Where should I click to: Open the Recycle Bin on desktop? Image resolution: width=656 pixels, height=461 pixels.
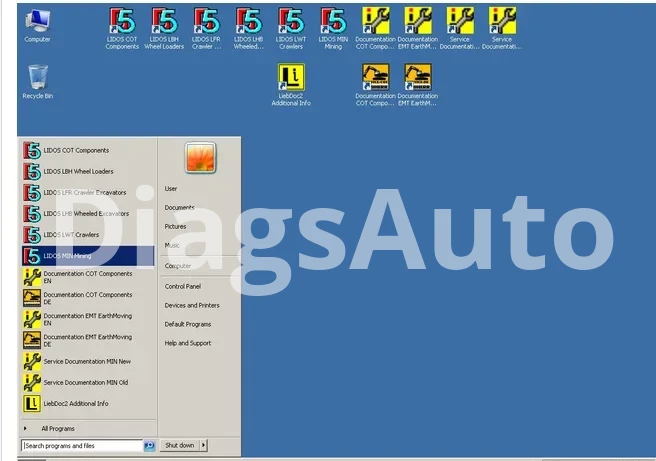37,82
